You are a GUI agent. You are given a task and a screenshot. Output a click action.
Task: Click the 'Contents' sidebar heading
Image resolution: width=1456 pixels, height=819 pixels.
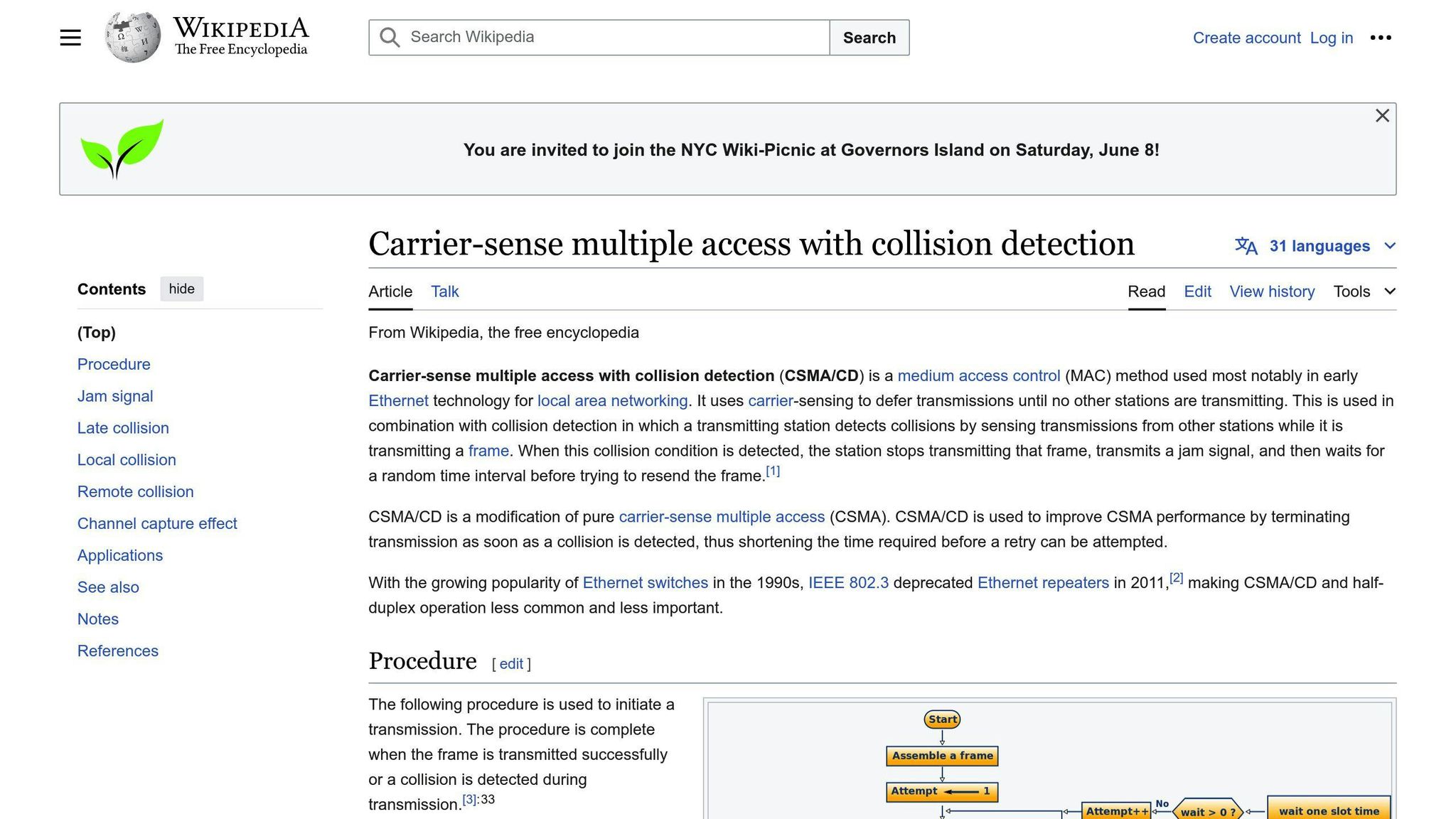tap(112, 289)
